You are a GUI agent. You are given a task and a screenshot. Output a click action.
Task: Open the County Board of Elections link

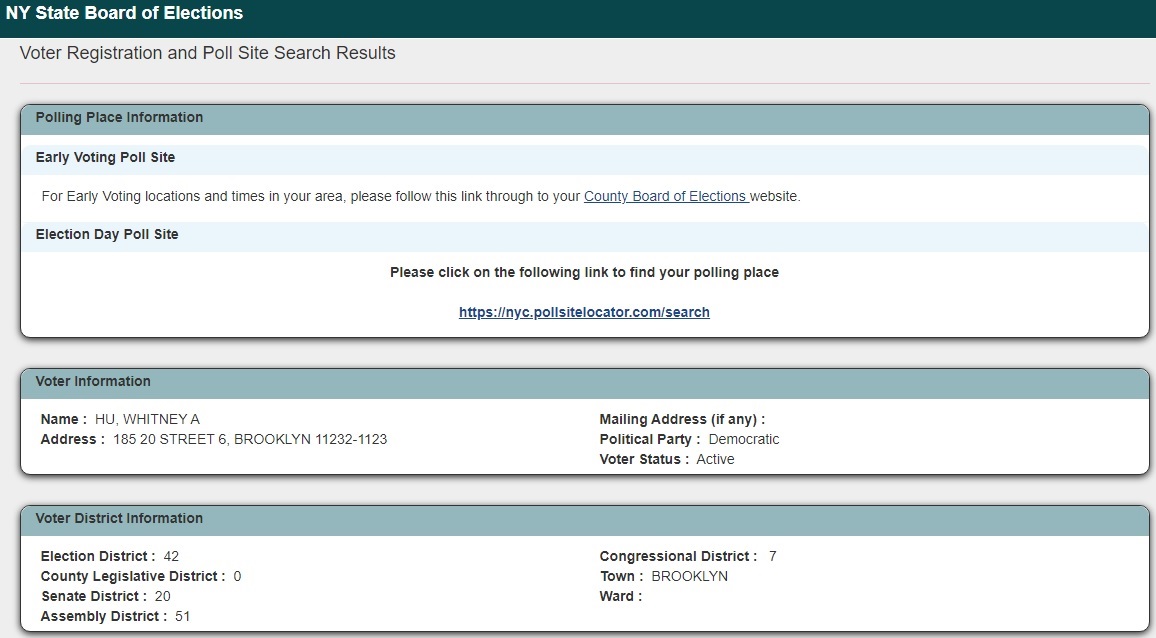(x=666, y=196)
